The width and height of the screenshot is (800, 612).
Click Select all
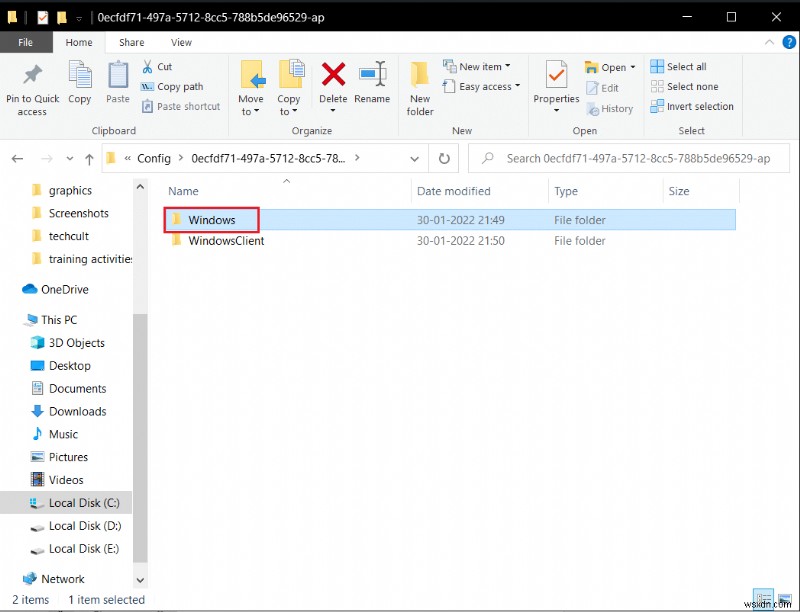[679, 66]
